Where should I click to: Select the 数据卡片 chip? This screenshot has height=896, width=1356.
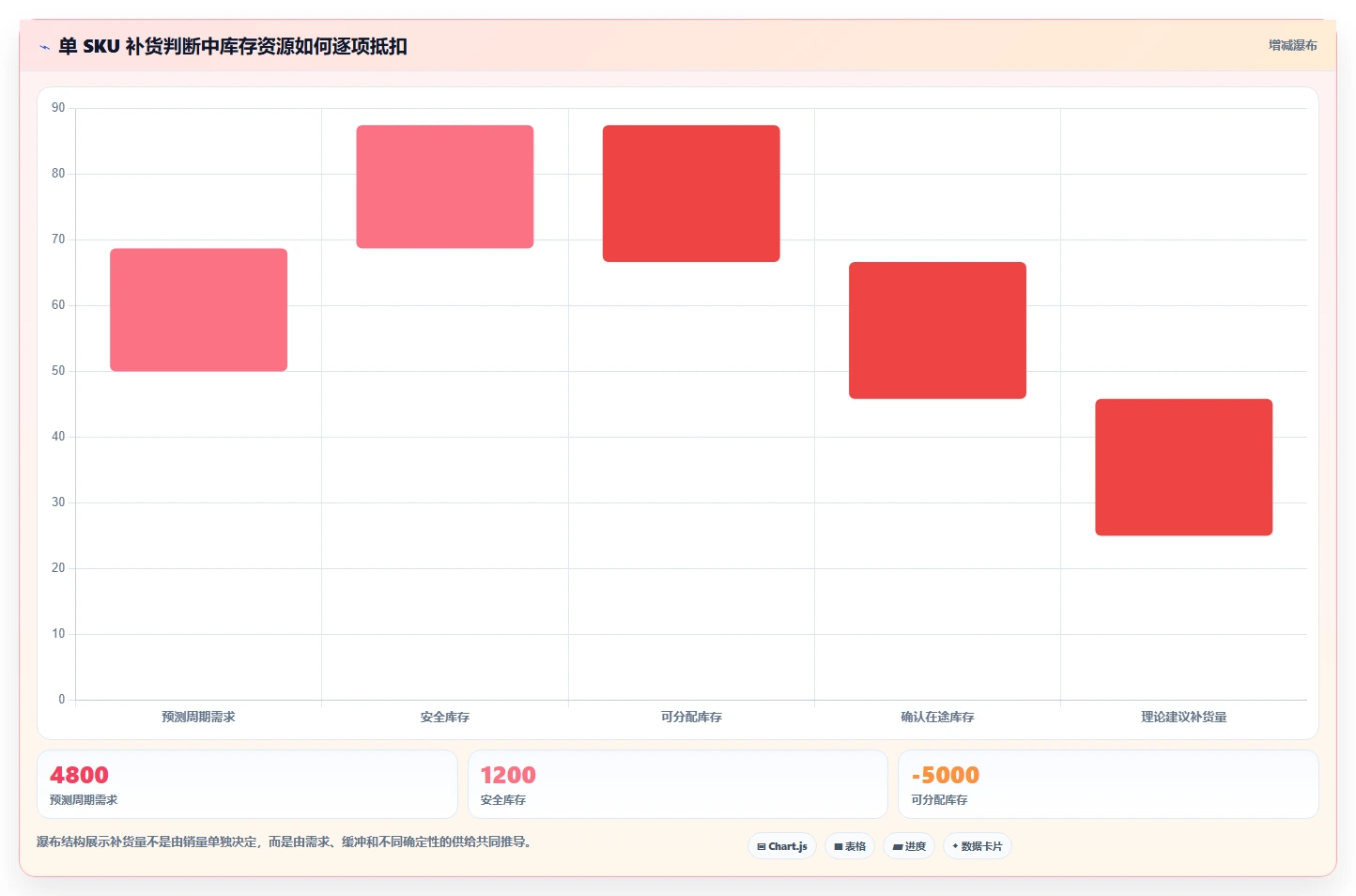(x=978, y=846)
